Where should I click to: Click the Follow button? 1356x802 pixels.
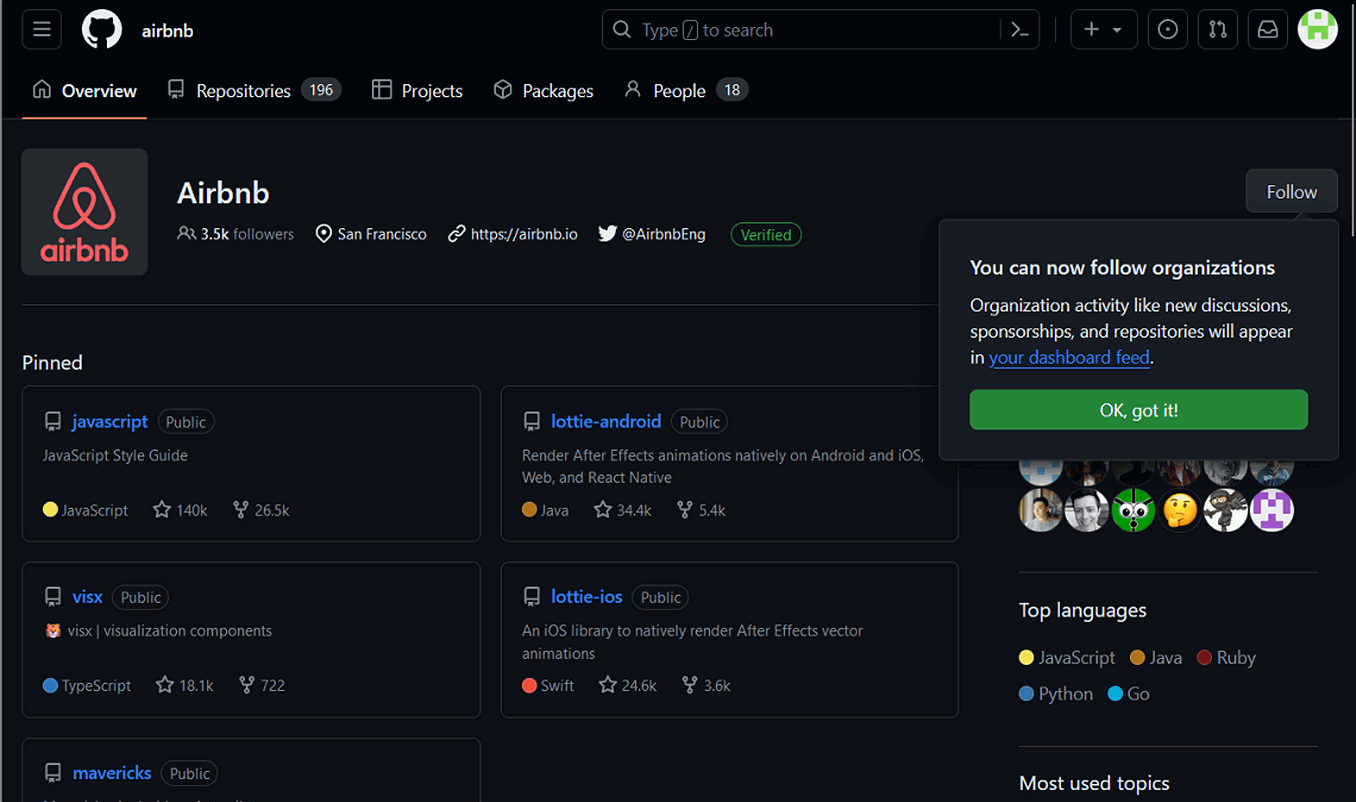tap(1291, 192)
